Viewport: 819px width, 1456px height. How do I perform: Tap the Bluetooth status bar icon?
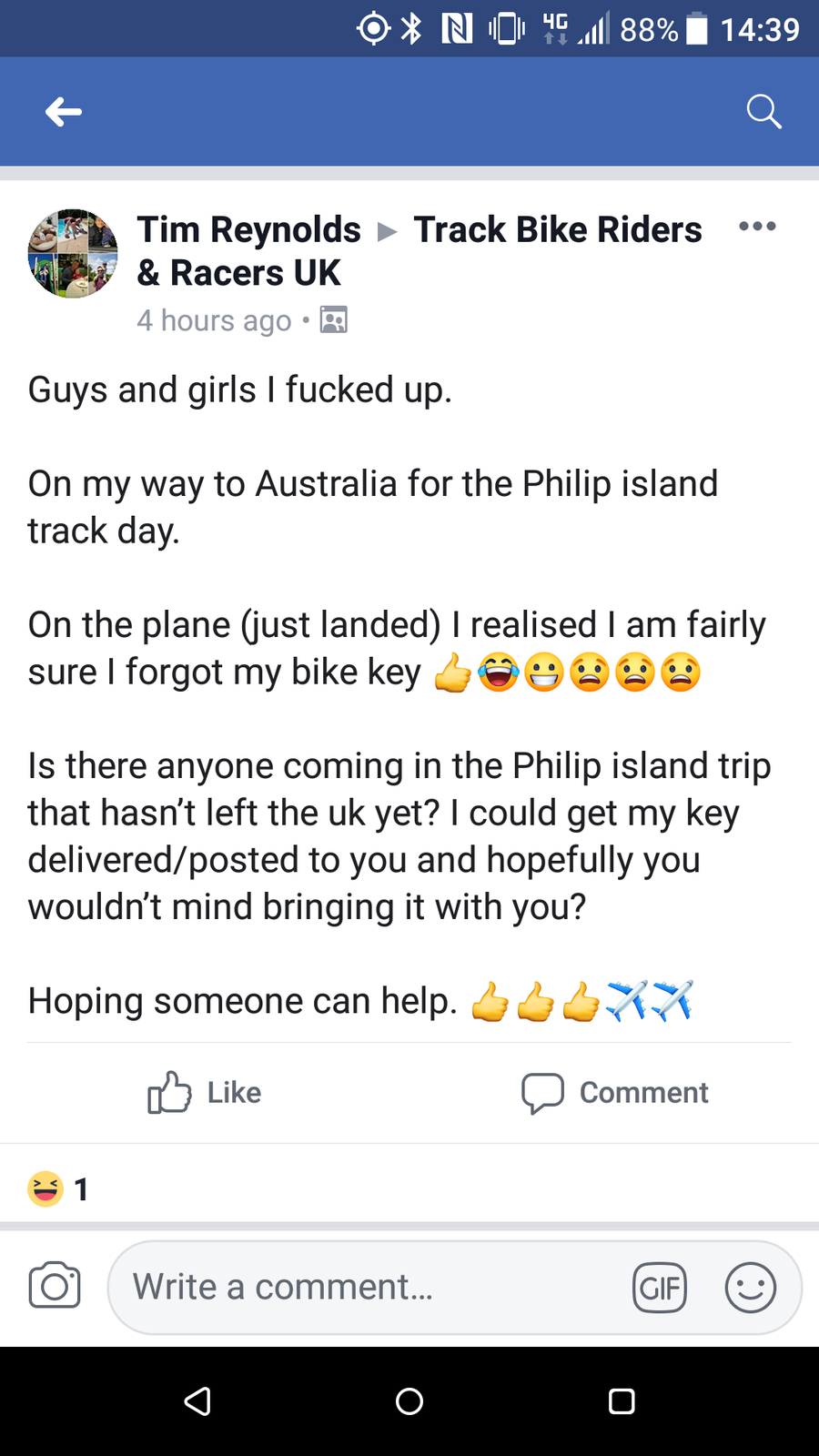412,29
